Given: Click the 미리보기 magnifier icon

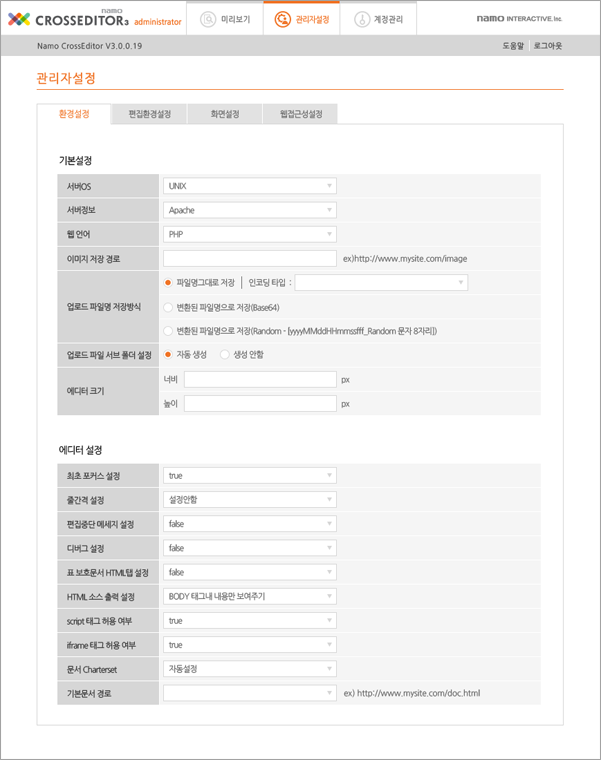Looking at the screenshot, I should pos(208,19).
